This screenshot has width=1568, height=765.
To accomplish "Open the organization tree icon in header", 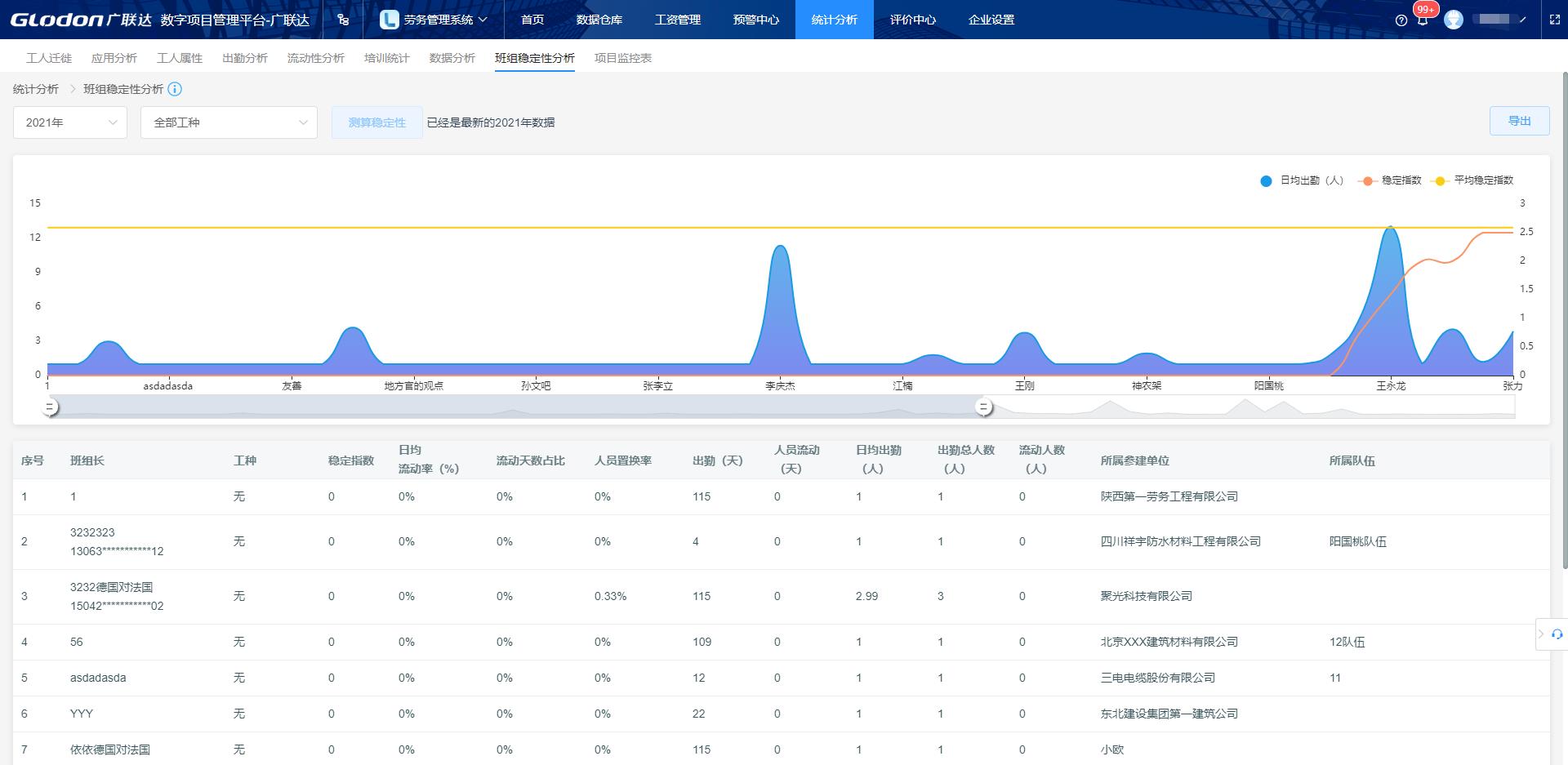I will [x=343, y=20].
